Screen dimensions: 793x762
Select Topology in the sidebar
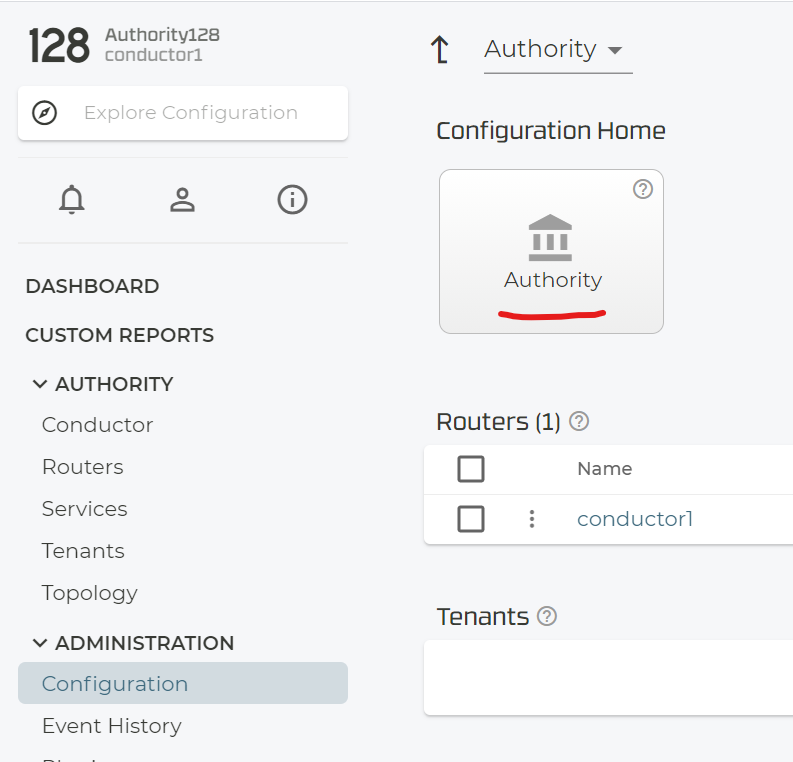(89, 593)
